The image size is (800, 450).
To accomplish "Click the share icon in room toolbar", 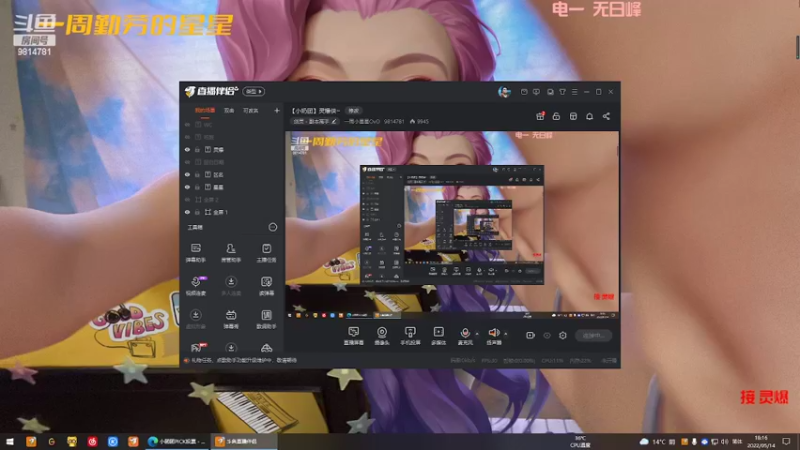I will click(x=606, y=116).
